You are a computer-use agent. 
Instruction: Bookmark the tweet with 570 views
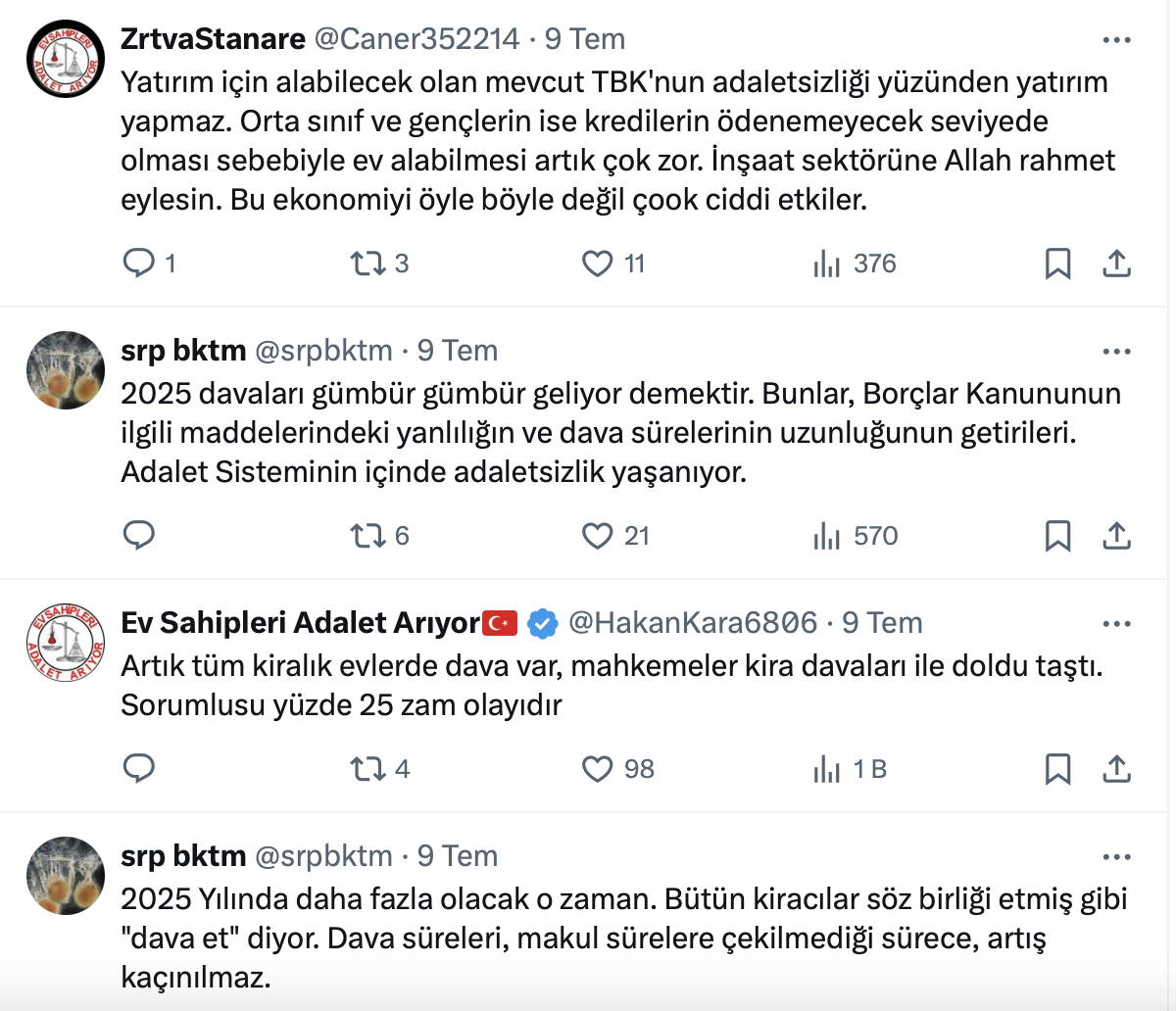point(1057,535)
